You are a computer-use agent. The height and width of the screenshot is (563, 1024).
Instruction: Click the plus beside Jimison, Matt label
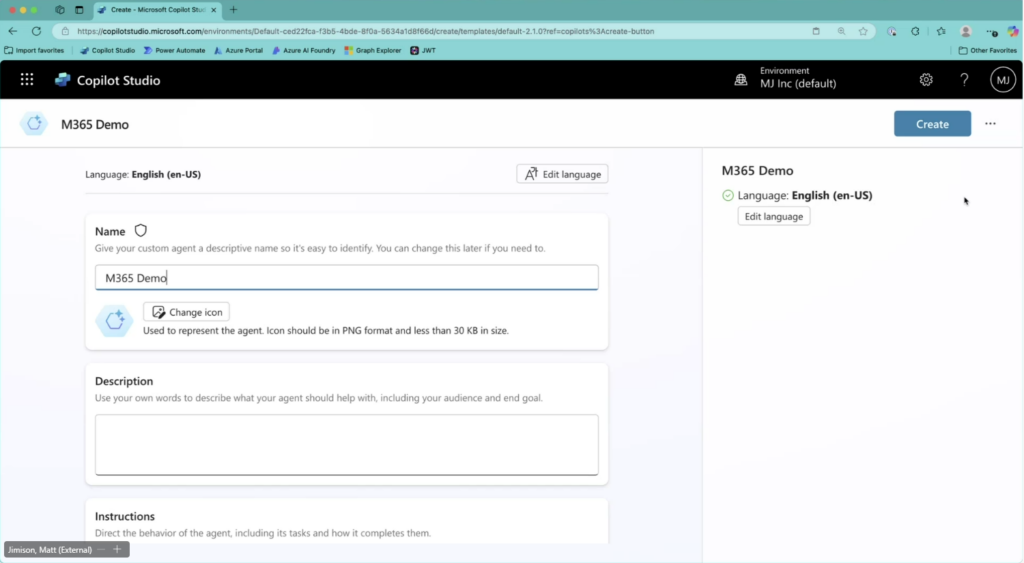pyautogui.click(x=117, y=549)
